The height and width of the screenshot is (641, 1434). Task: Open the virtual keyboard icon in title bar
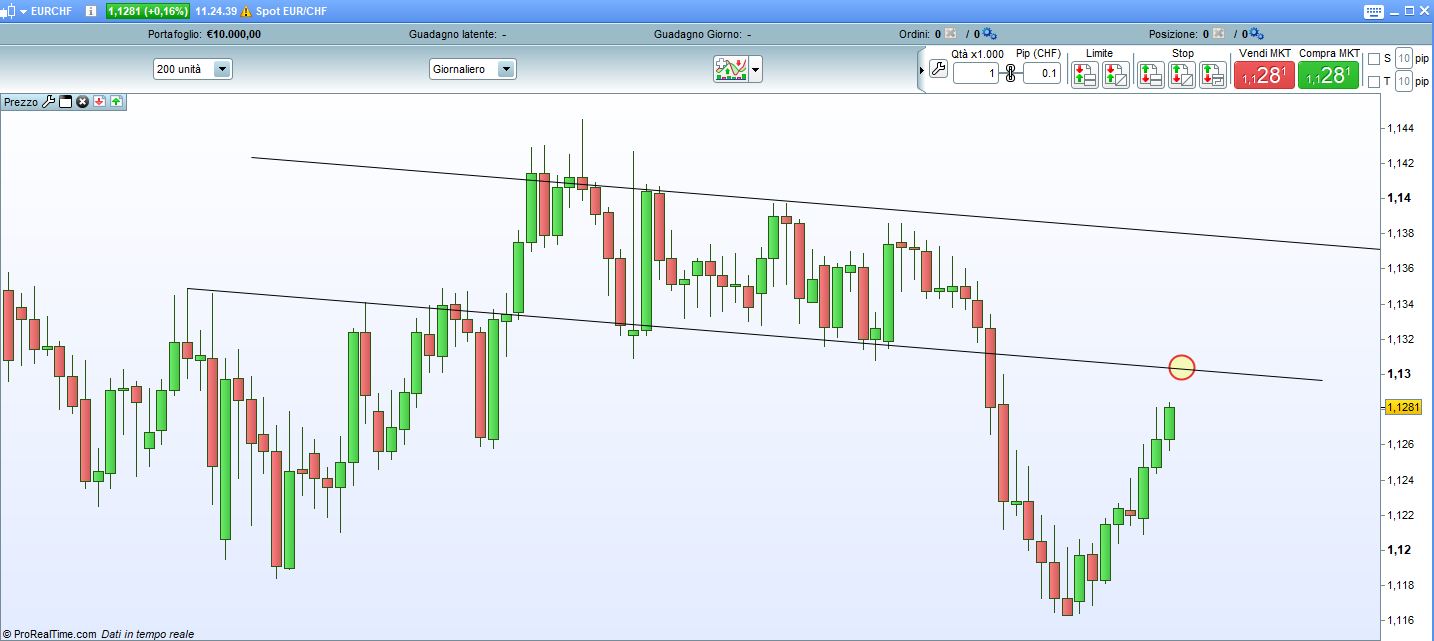(x=1373, y=11)
